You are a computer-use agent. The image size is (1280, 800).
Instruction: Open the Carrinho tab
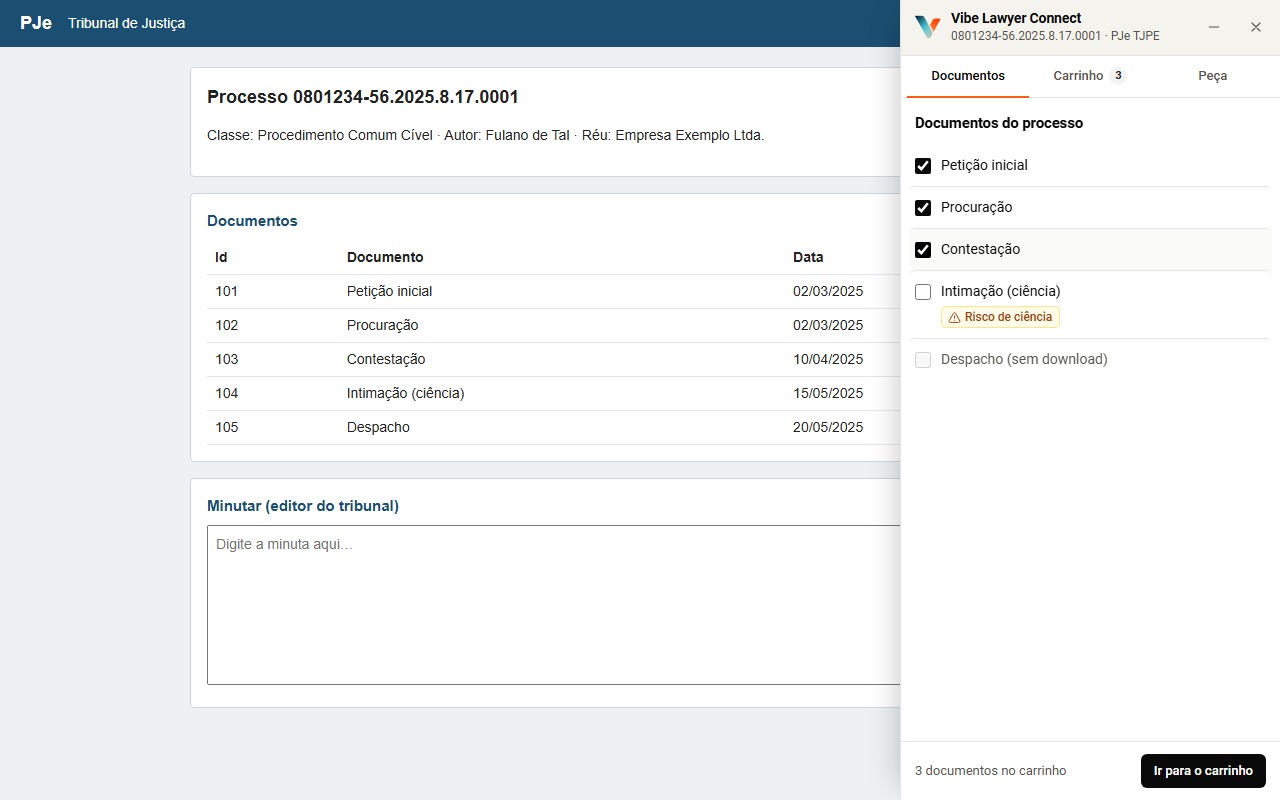click(x=1090, y=76)
